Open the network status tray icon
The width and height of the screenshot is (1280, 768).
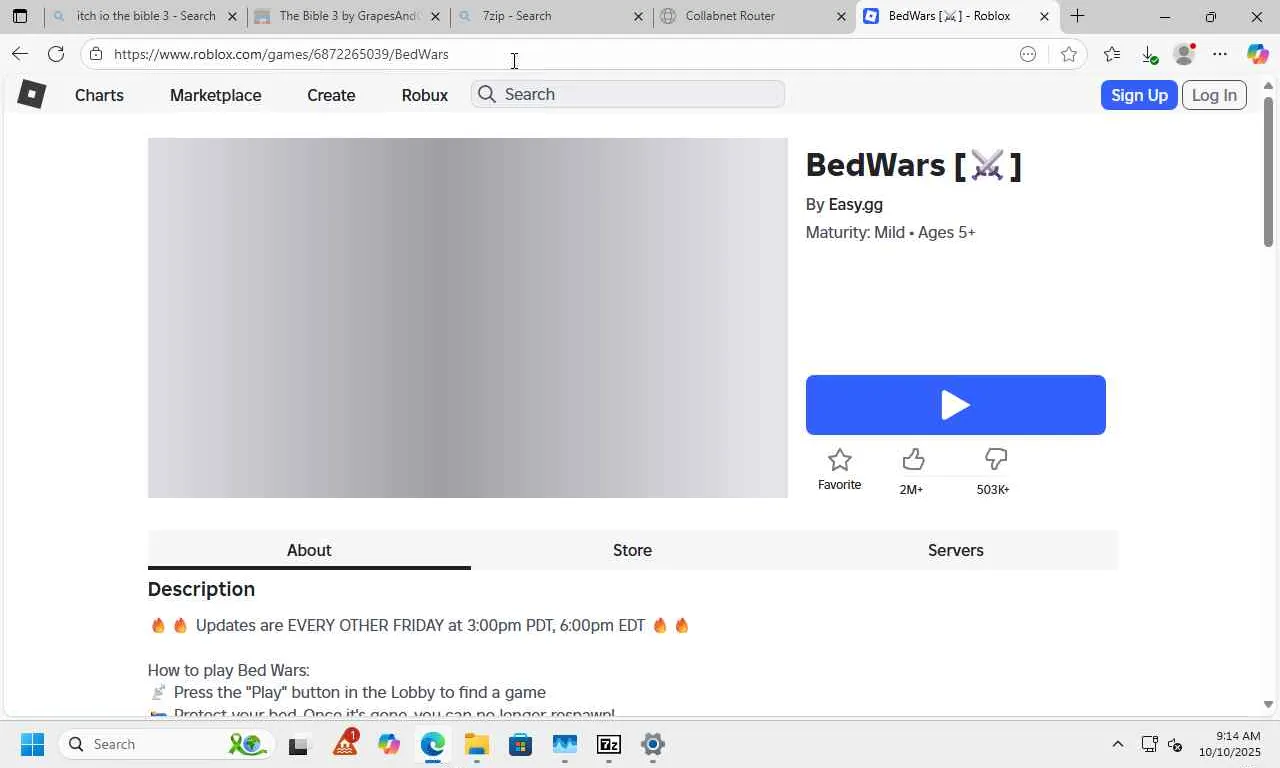tap(1149, 744)
